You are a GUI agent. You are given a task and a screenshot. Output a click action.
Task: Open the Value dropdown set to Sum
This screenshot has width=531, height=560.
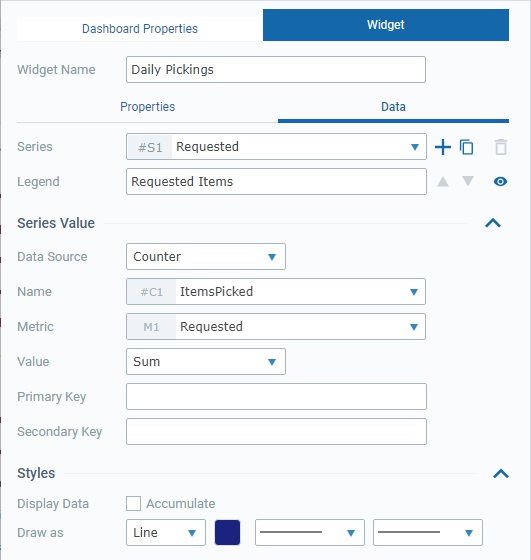(x=206, y=361)
